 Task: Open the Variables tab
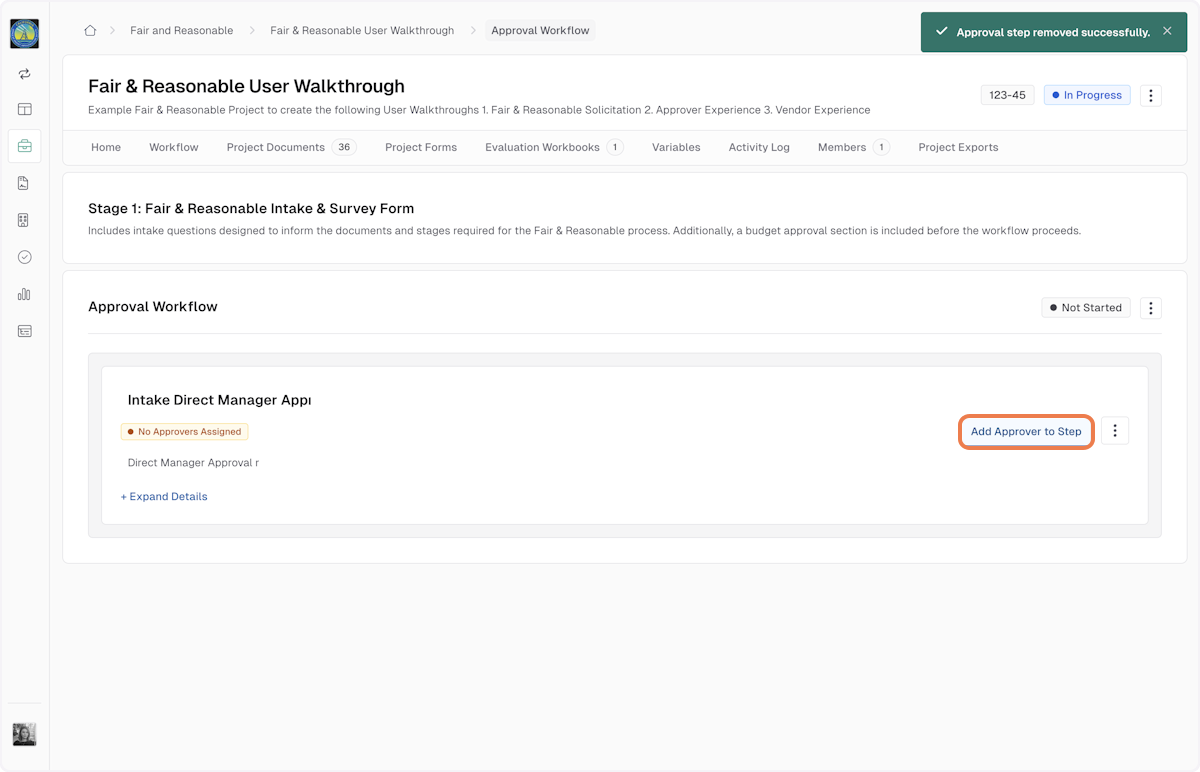pos(676,147)
